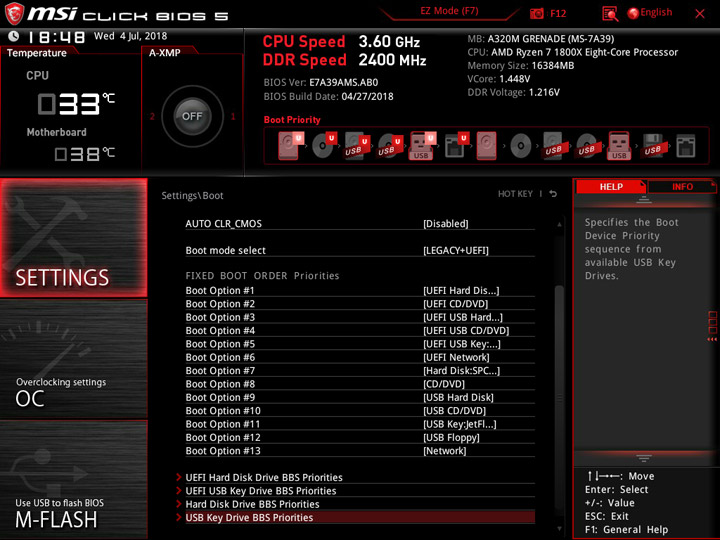The height and width of the screenshot is (540, 720).
Task: Click the Settings\Boot breadcrumb
Action: pyautogui.click(x=192, y=195)
